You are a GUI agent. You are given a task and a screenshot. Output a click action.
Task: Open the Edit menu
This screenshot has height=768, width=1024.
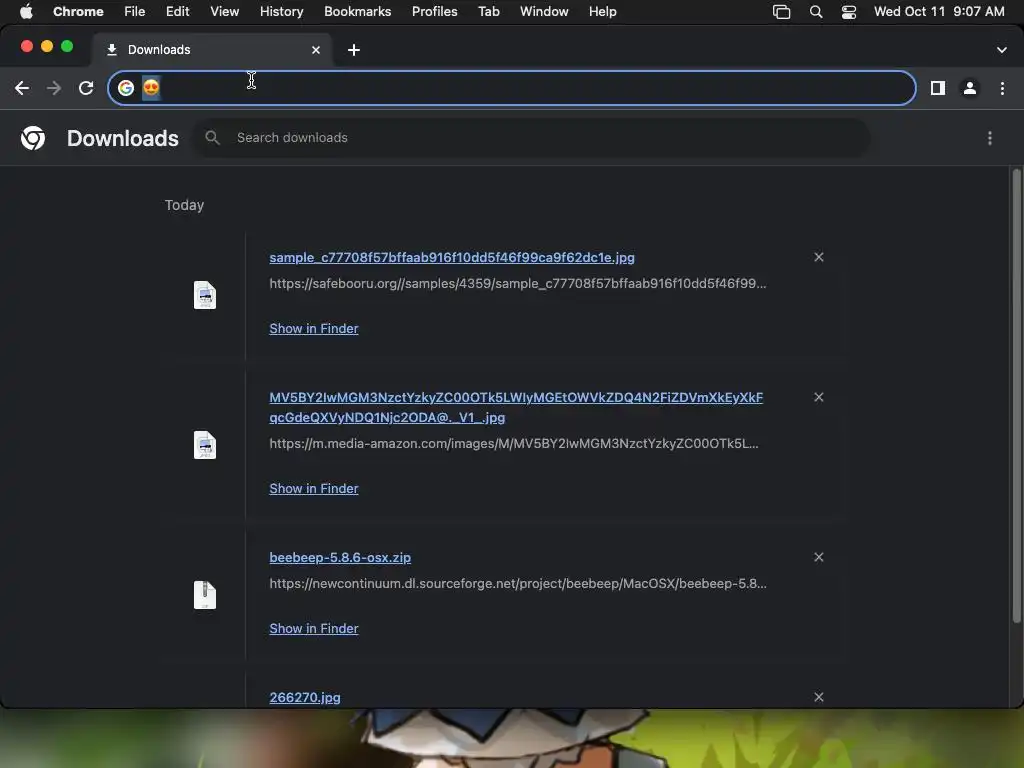[x=178, y=12]
